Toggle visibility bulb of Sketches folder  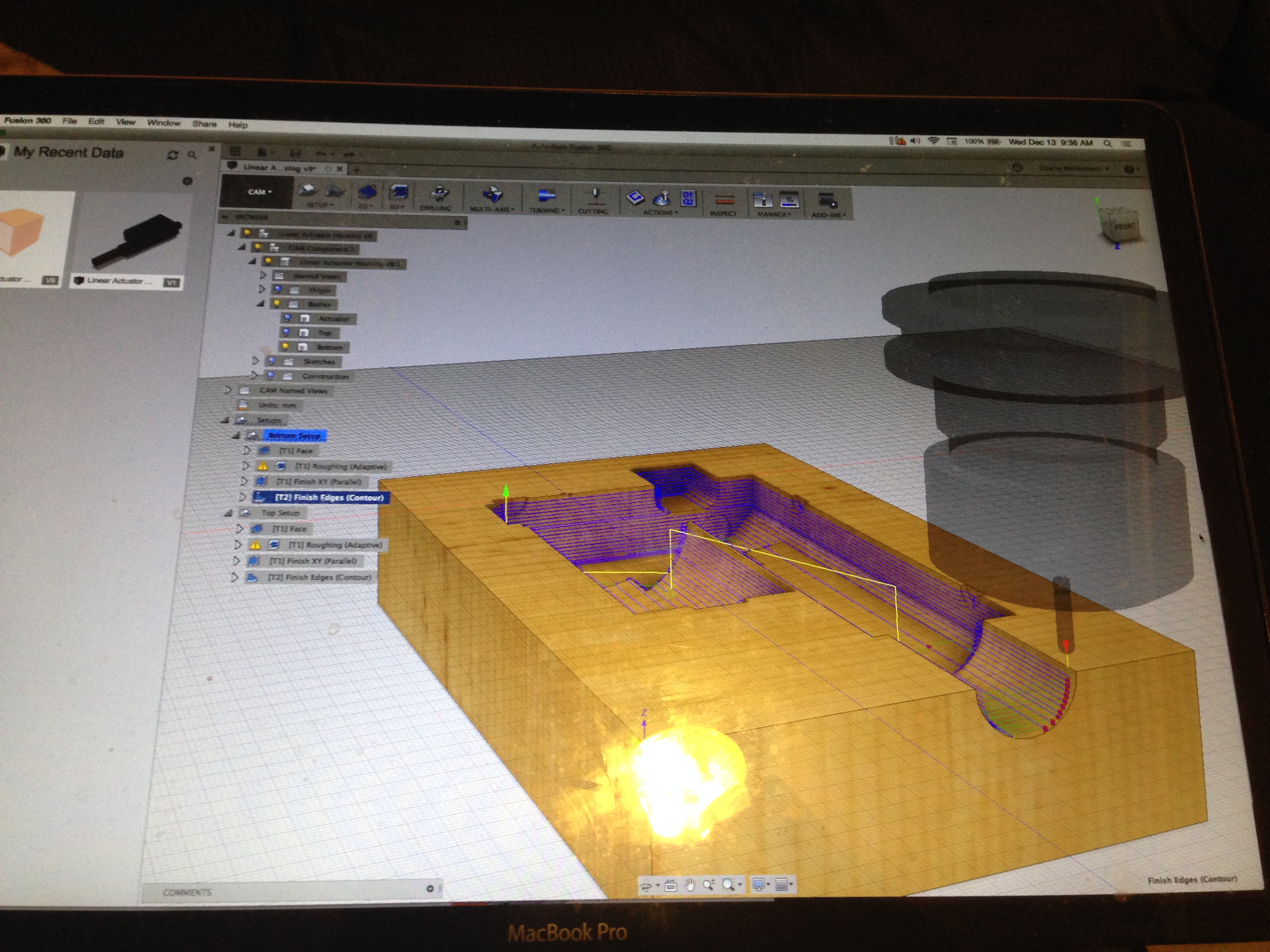pos(272,360)
